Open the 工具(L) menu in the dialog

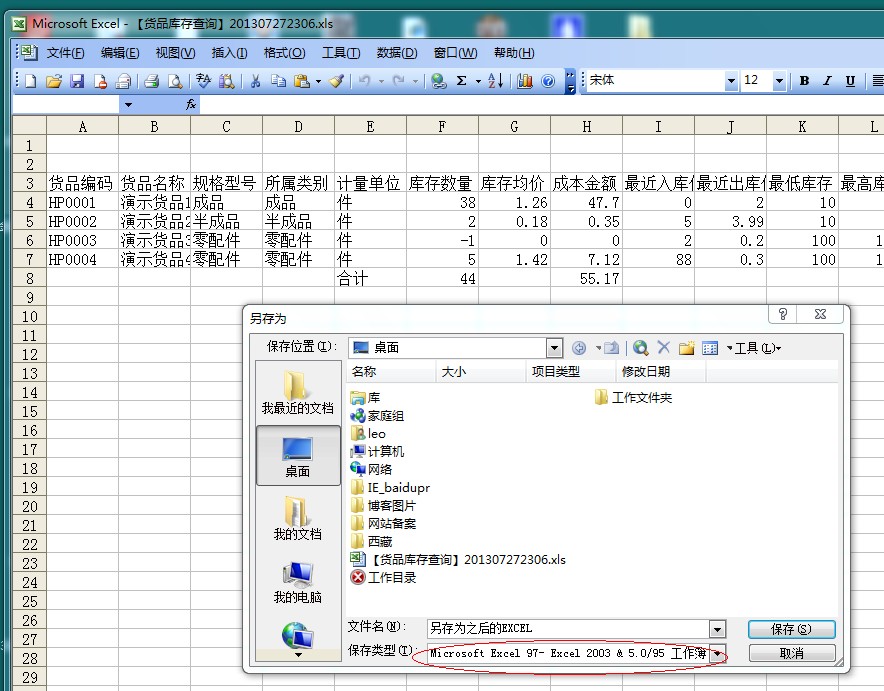pos(756,347)
